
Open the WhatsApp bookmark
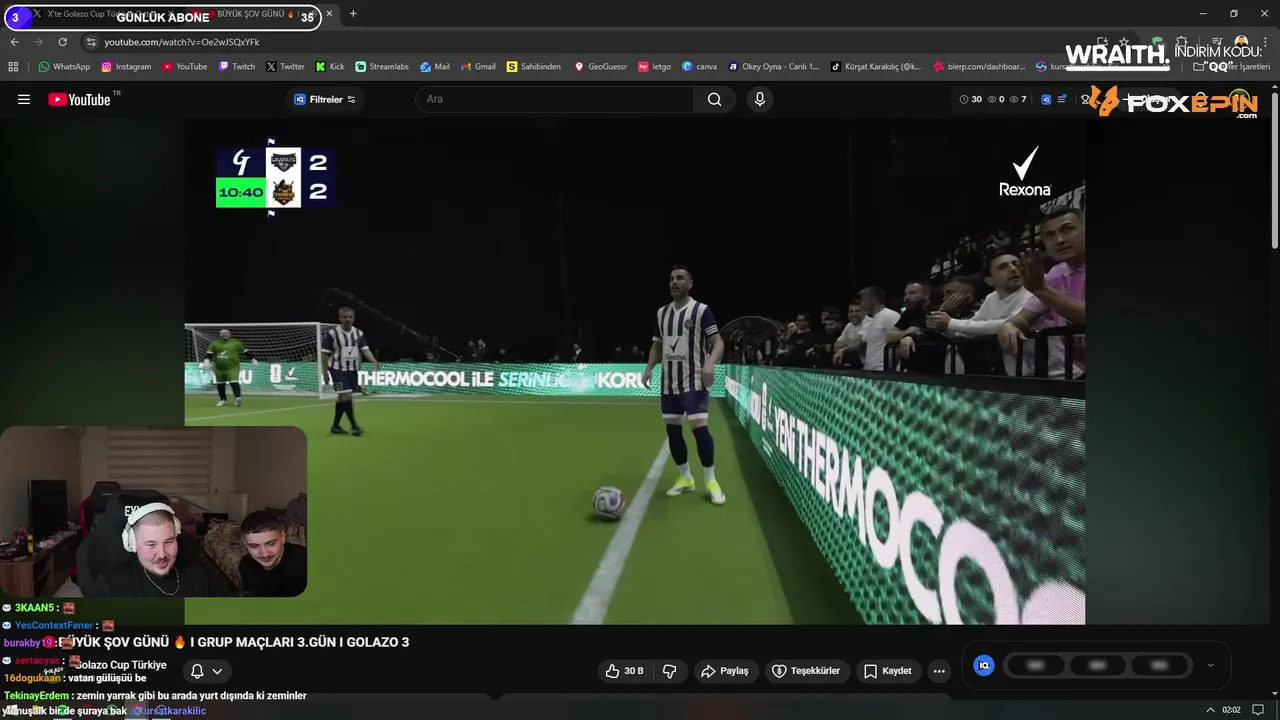click(64, 67)
